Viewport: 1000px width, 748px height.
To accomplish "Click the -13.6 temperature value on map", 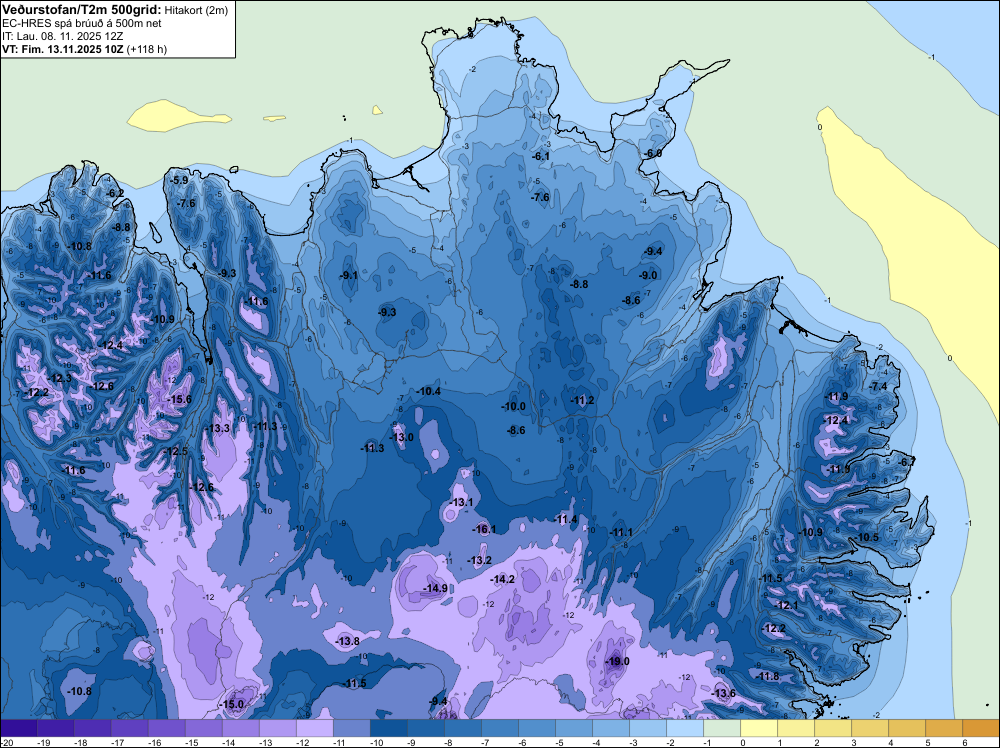I will [724, 693].
